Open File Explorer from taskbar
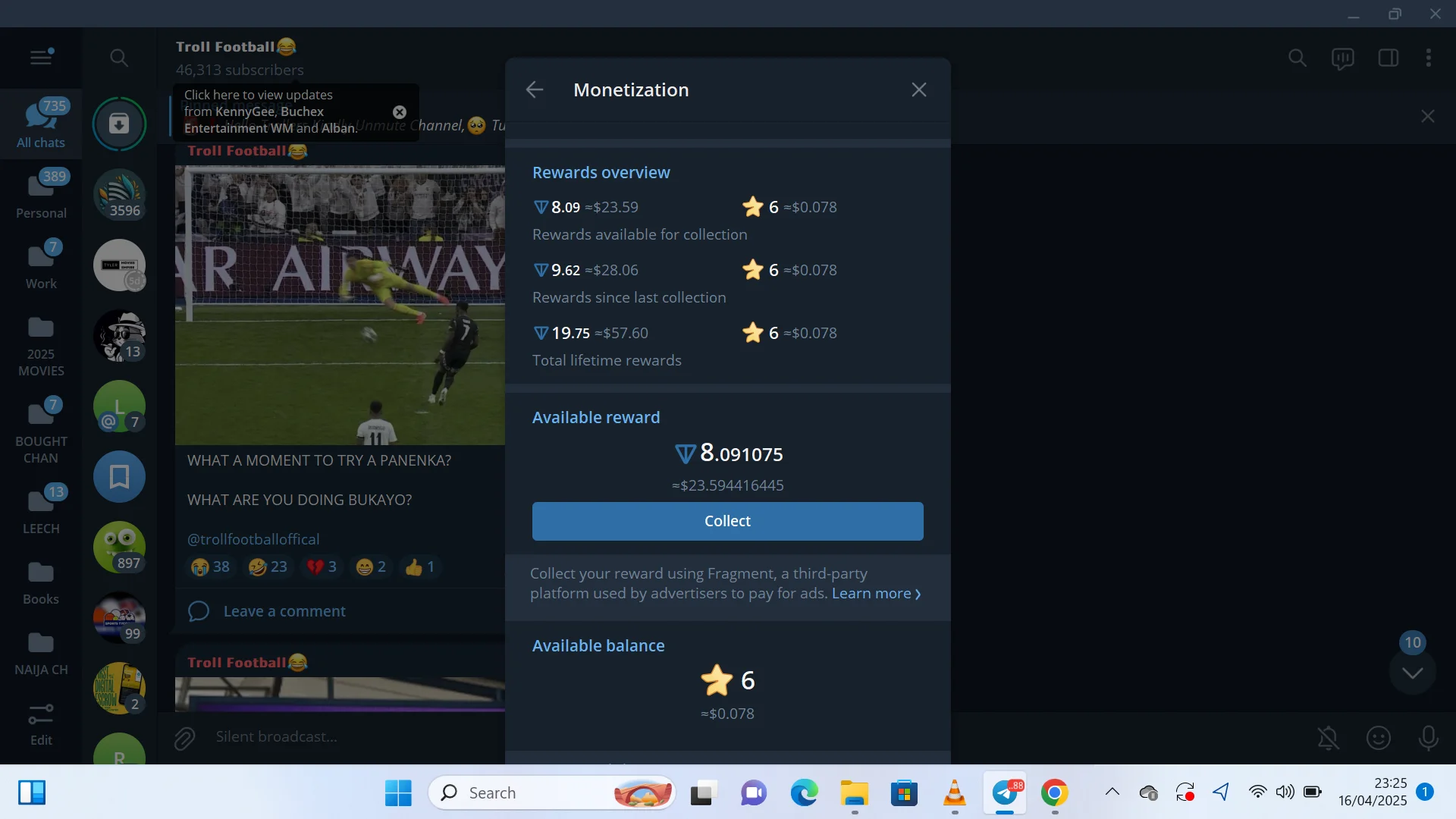1456x819 pixels. [x=855, y=793]
